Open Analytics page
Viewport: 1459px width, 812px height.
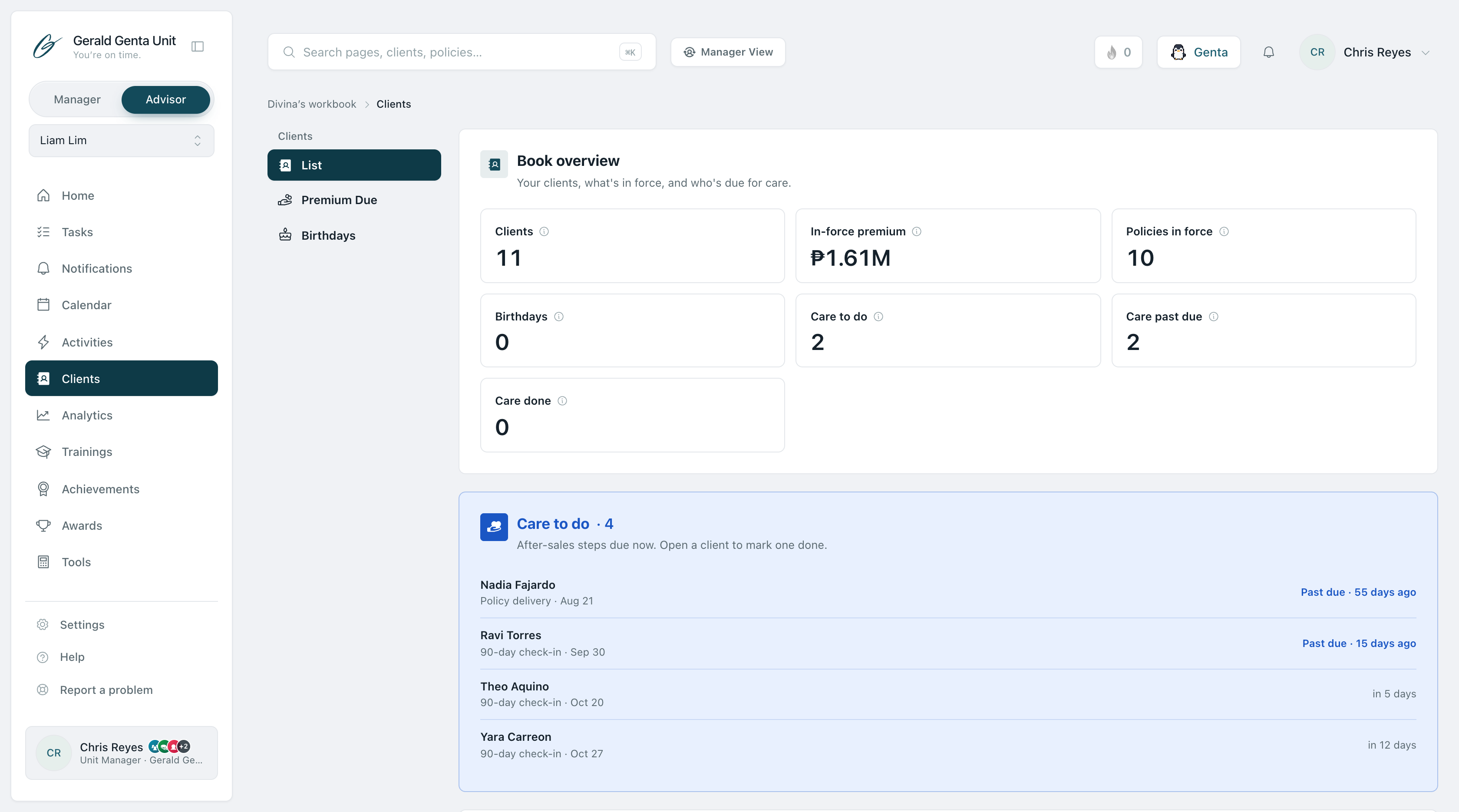[x=121, y=415]
